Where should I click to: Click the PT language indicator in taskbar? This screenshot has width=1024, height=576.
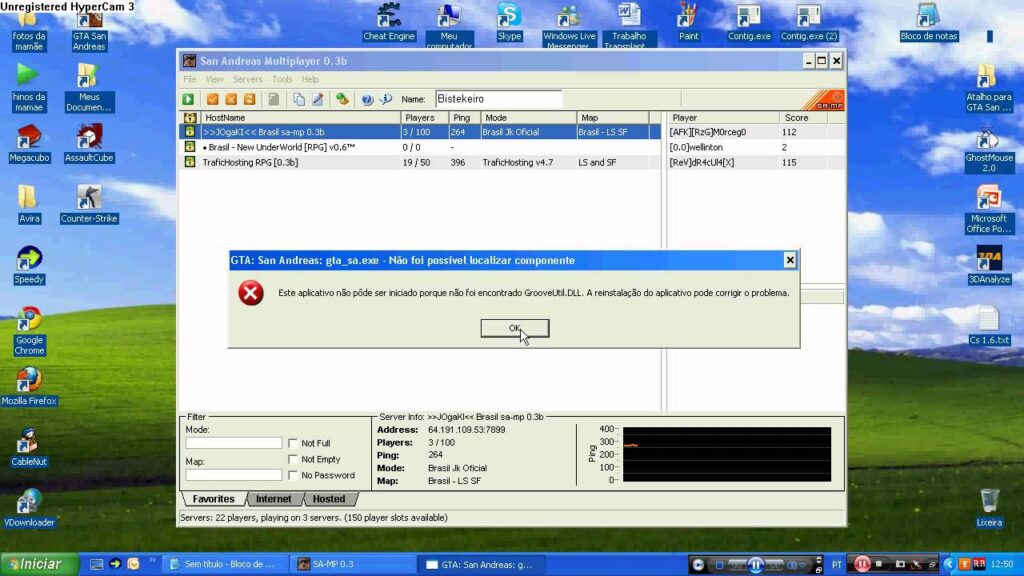837,564
